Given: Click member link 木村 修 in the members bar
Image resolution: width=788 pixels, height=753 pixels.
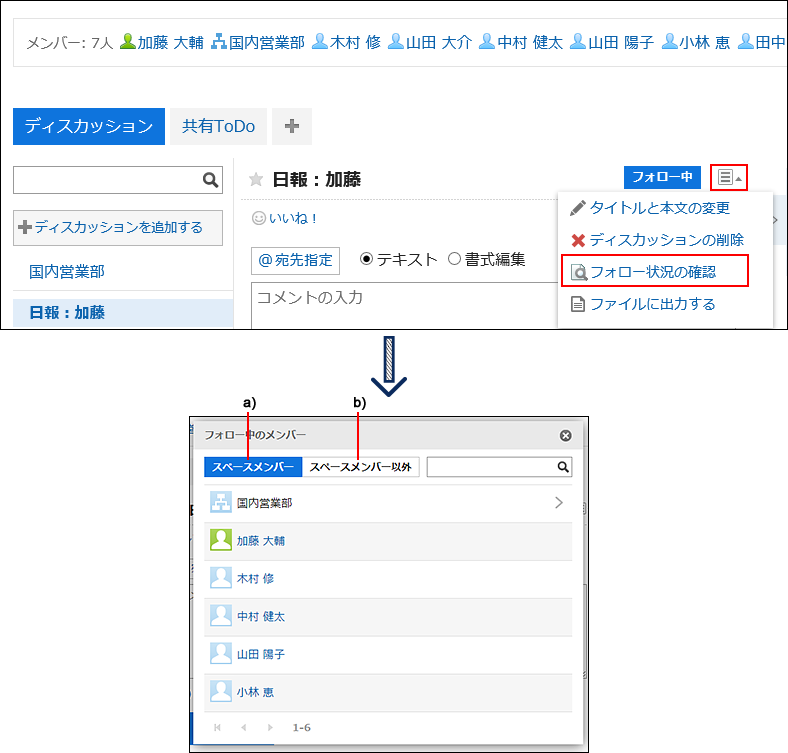Looking at the screenshot, I should pos(355,42).
